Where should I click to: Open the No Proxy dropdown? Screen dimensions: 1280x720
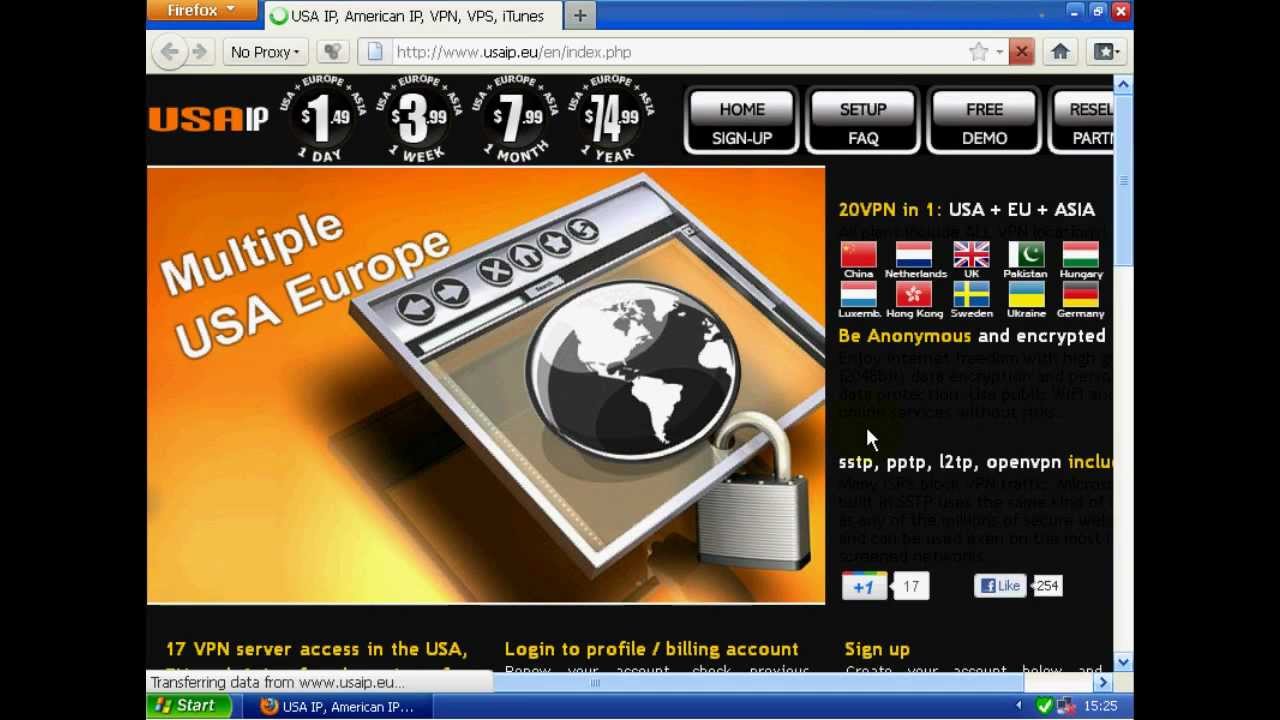[x=265, y=52]
